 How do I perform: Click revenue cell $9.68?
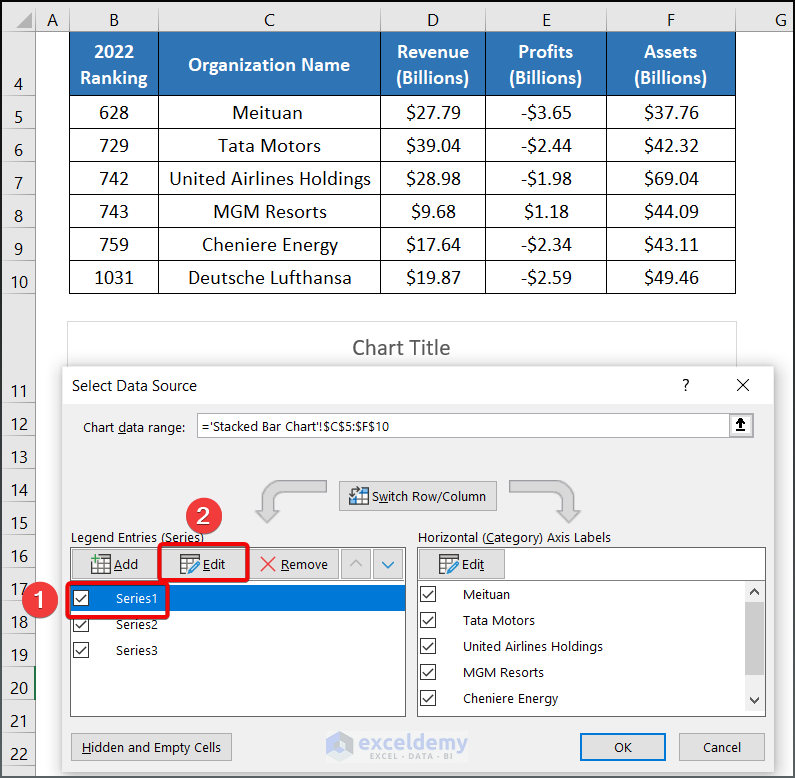432,211
